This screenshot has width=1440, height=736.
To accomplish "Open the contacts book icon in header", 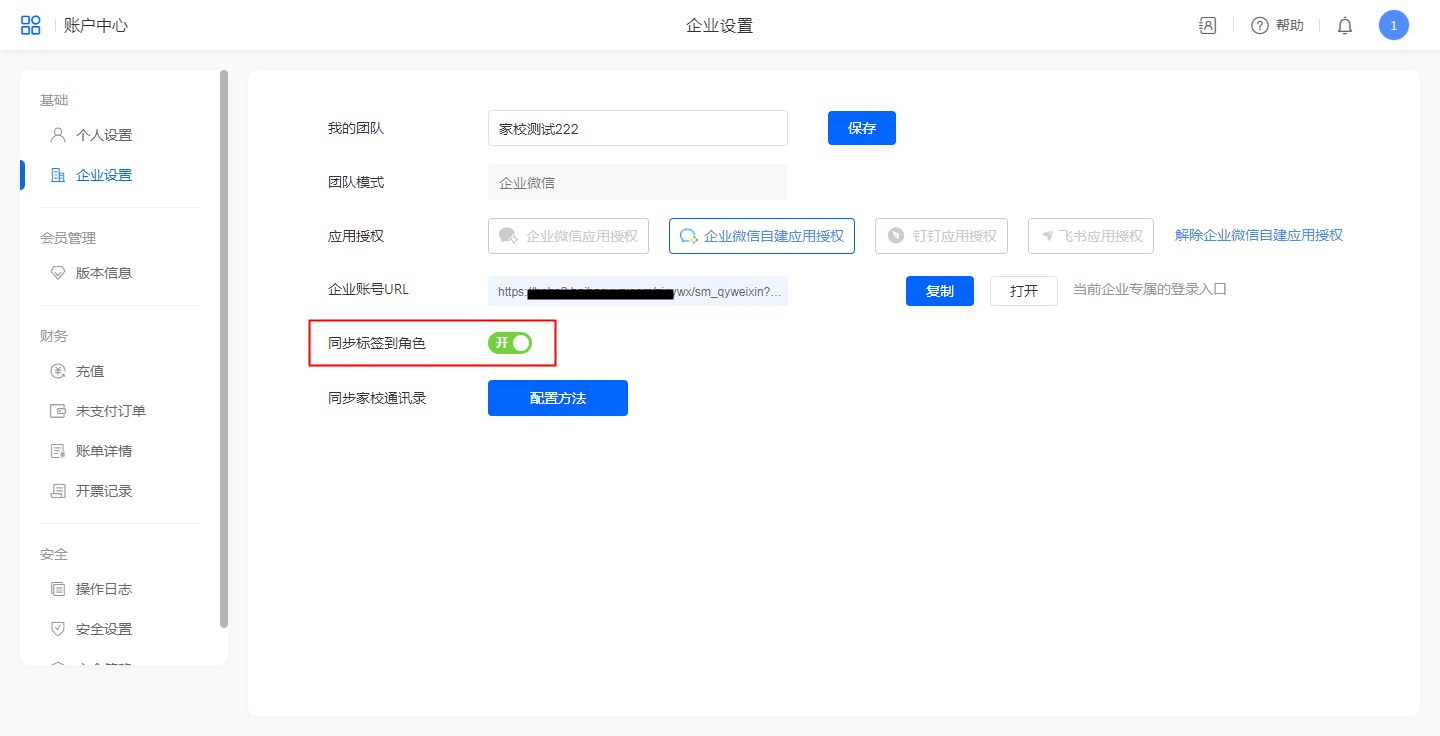I will 1207,26.
